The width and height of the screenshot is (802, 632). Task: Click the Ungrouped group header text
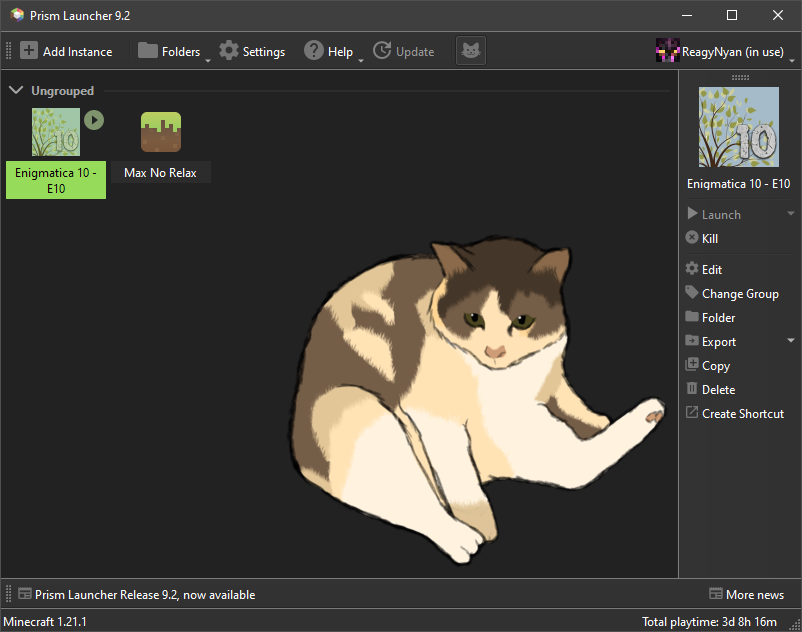pos(62,91)
